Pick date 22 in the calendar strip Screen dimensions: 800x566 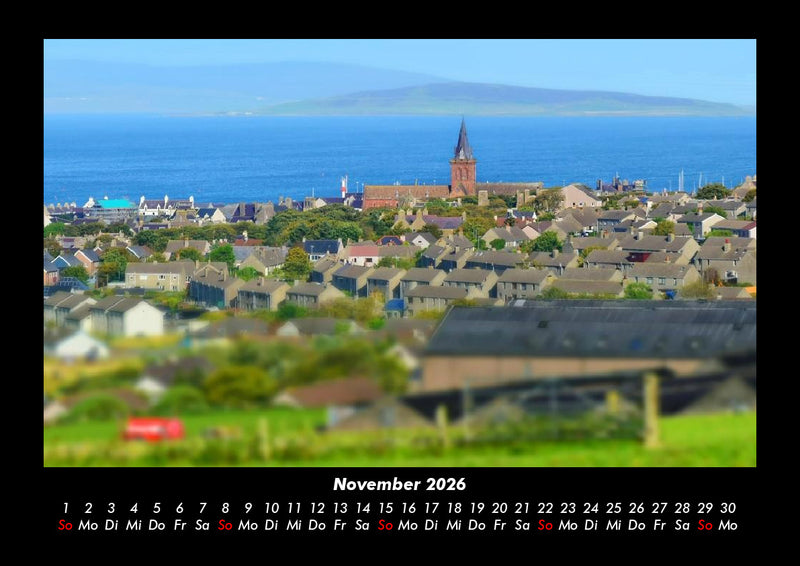545,508
